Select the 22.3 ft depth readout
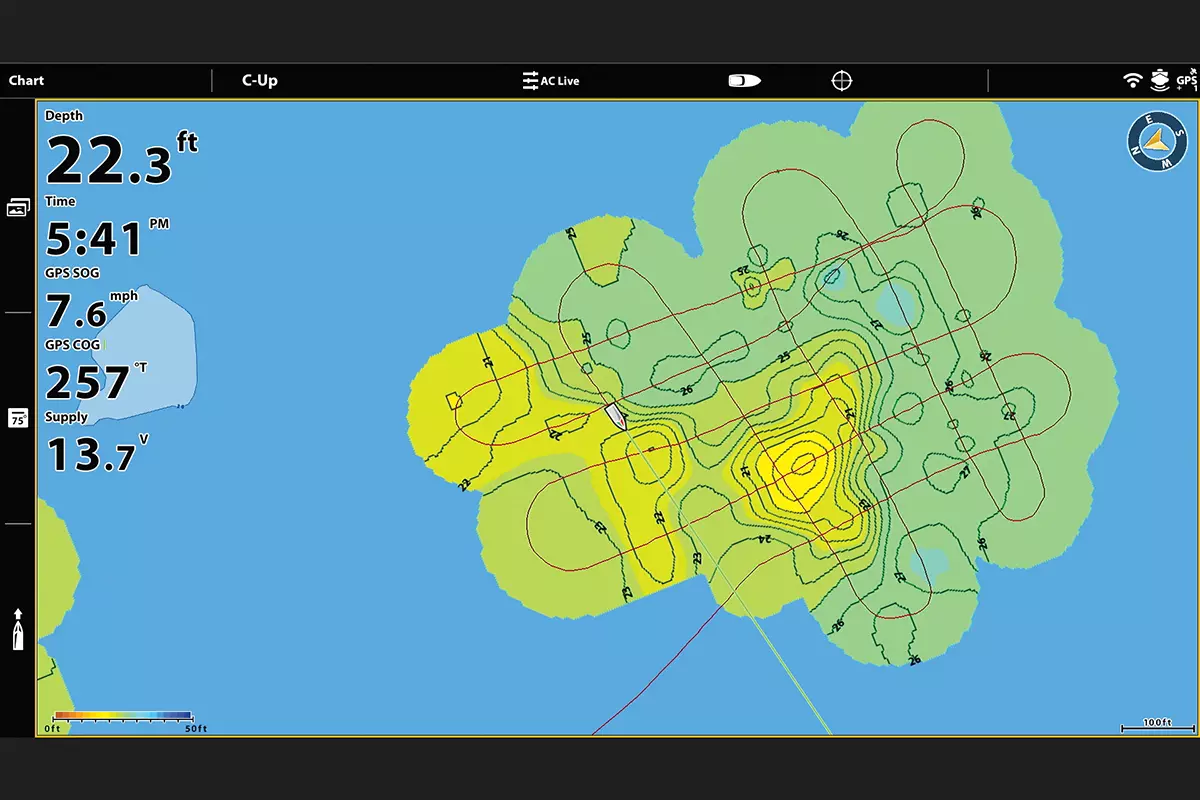 pyautogui.click(x=122, y=158)
